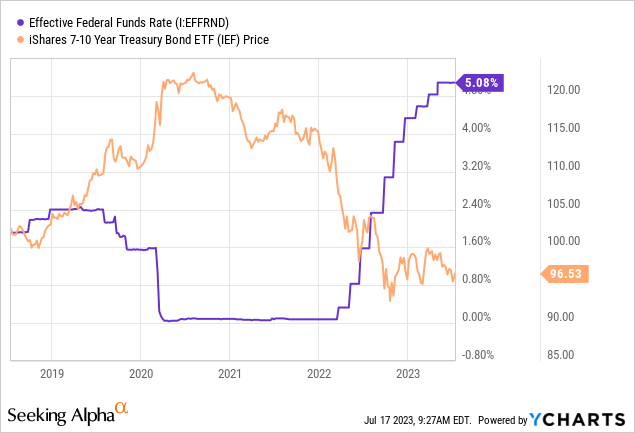635x433 pixels.
Task: Click the 2022 x-axis label
Action: coord(318,373)
